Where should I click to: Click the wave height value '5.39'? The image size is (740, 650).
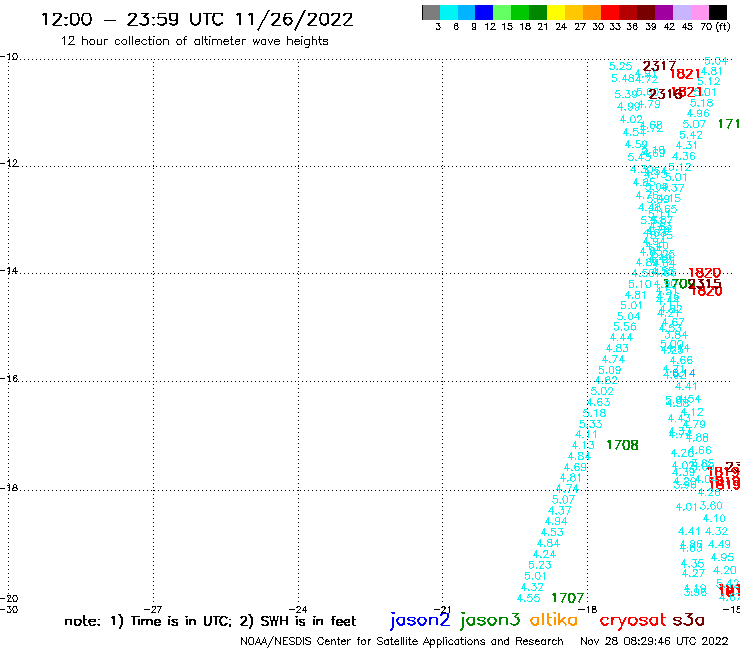coord(626,94)
